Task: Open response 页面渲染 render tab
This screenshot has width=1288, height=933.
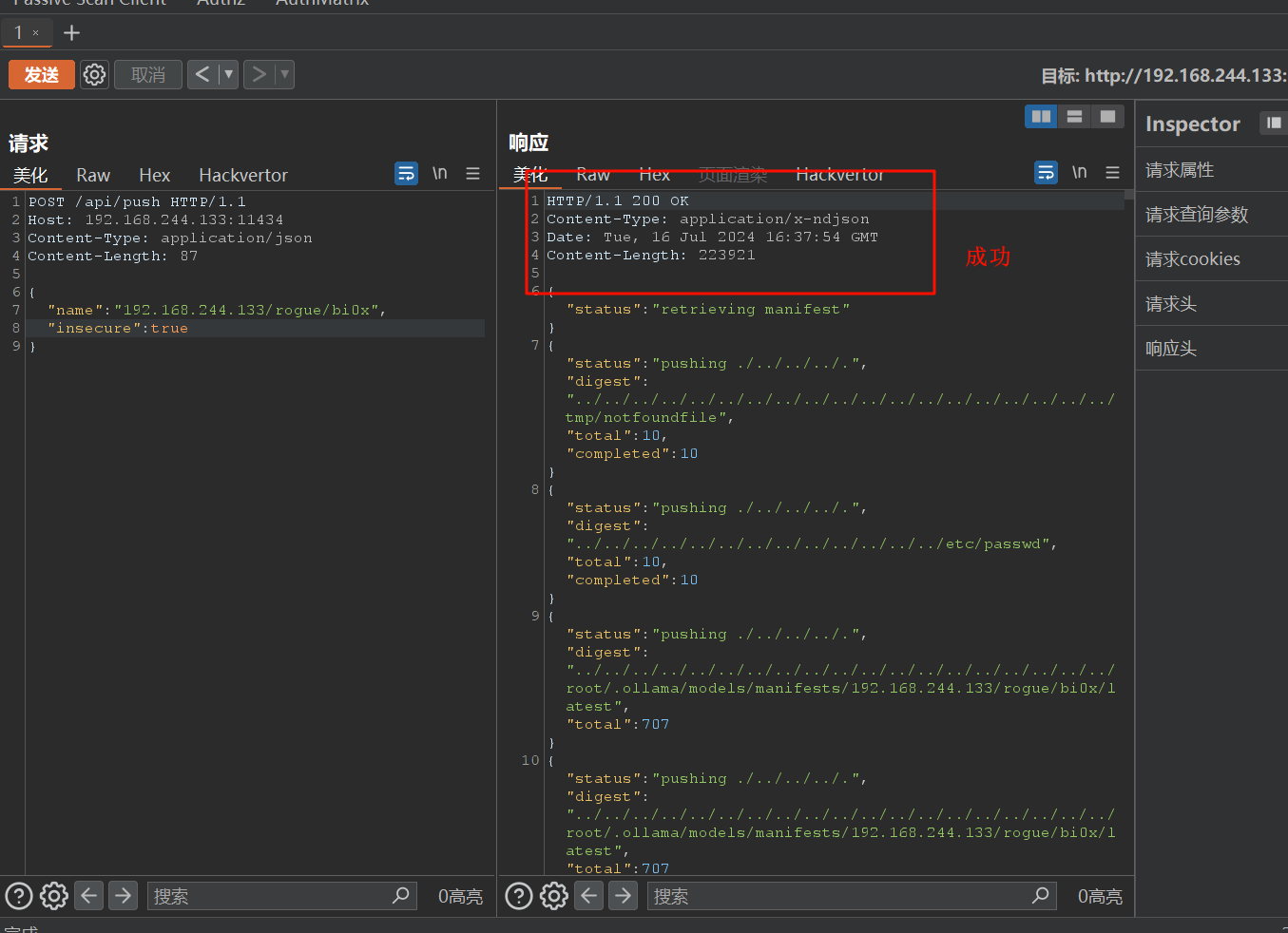Action: [x=732, y=175]
